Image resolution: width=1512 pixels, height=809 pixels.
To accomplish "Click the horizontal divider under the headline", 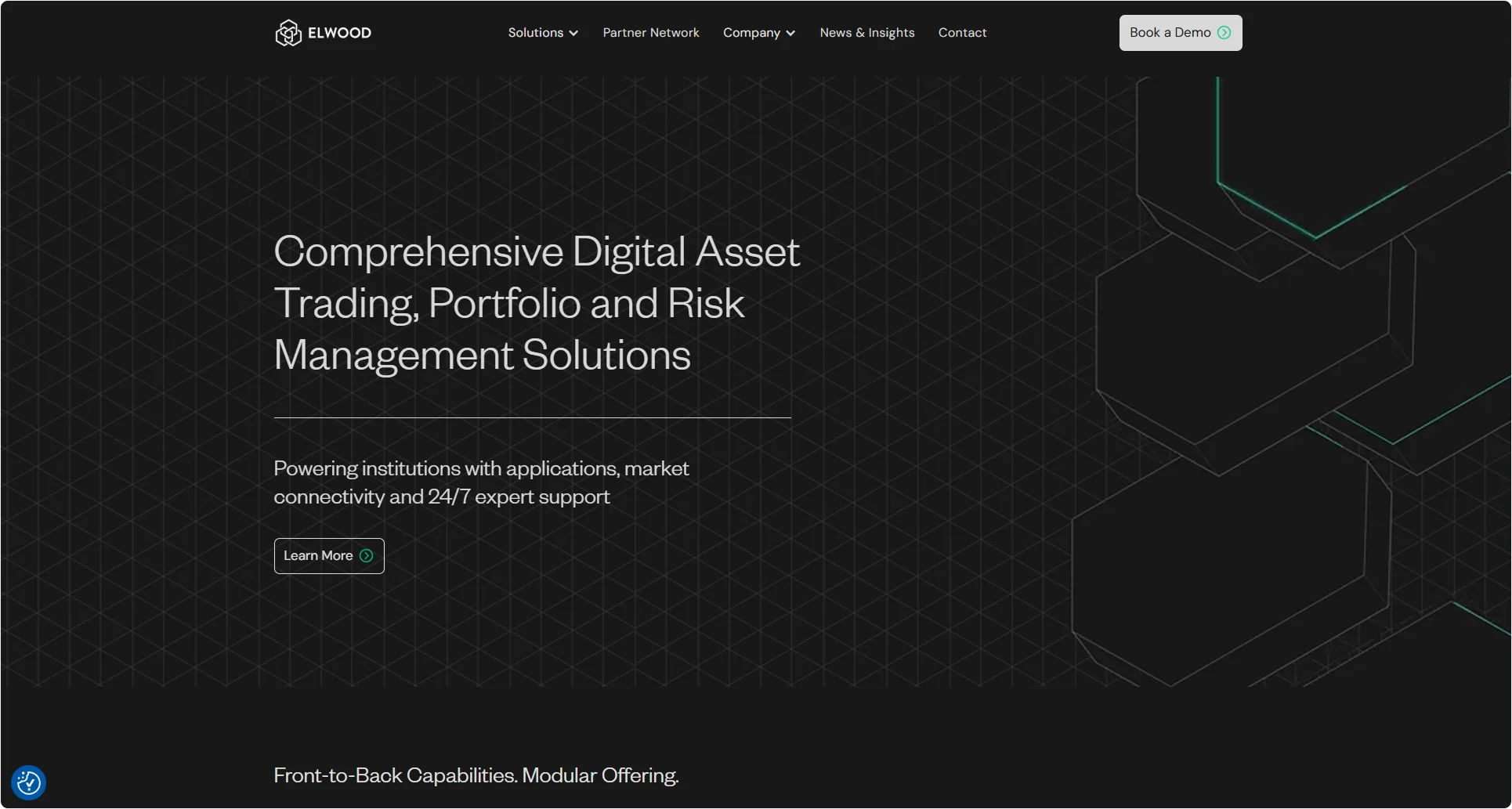I will coord(532,418).
